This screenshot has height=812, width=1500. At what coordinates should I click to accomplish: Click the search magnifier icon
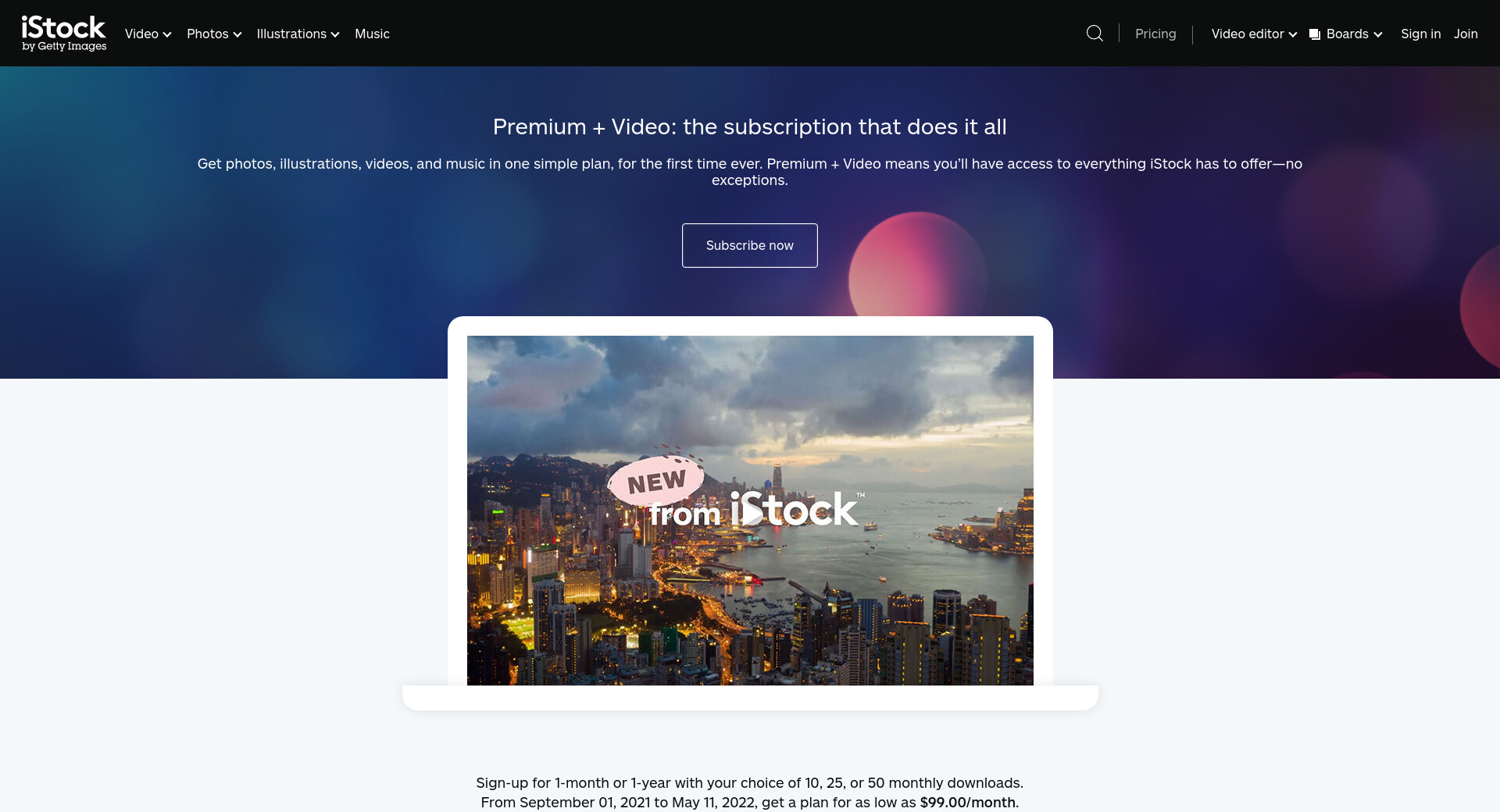click(1095, 33)
